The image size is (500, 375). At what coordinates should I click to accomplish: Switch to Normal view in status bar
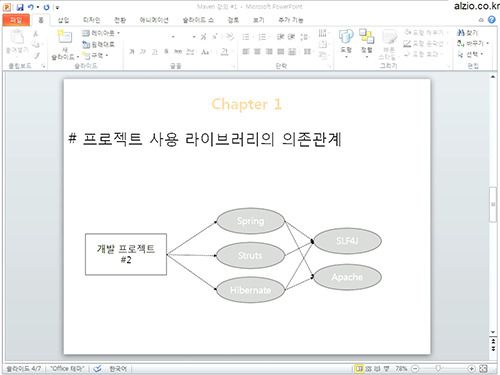click(x=359, y=369)
